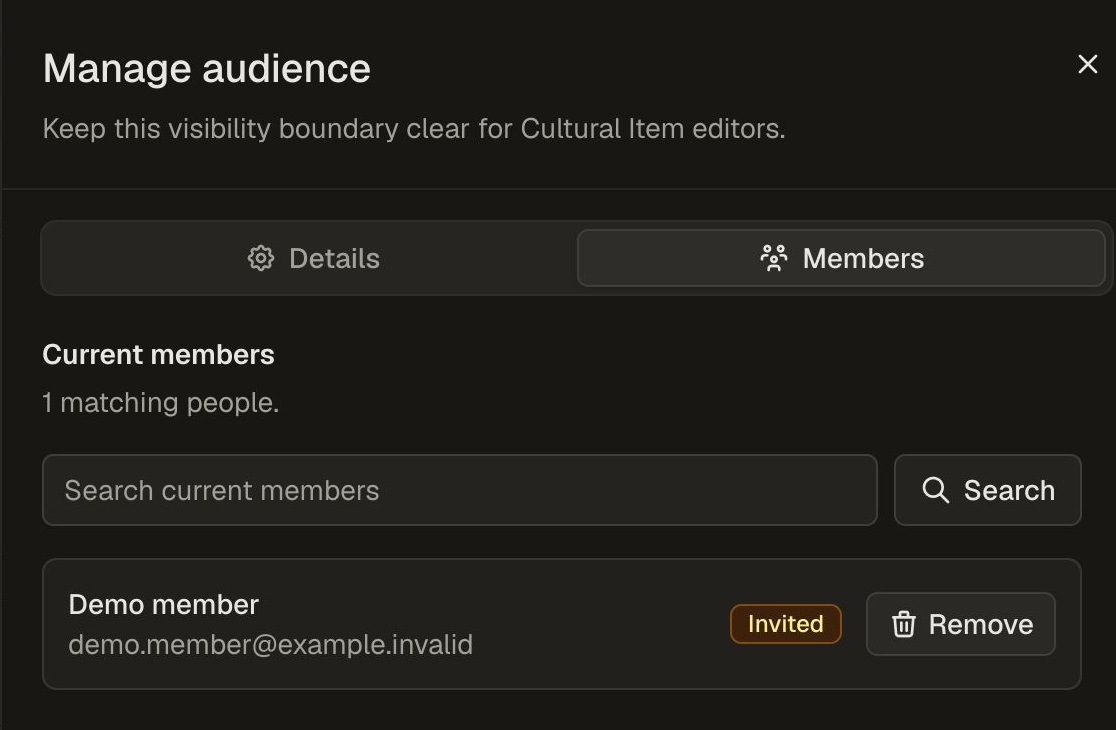Viewport: 1116px width, 730px height.
Task: Remove Demo member from audience
Action: coord(961,624)
